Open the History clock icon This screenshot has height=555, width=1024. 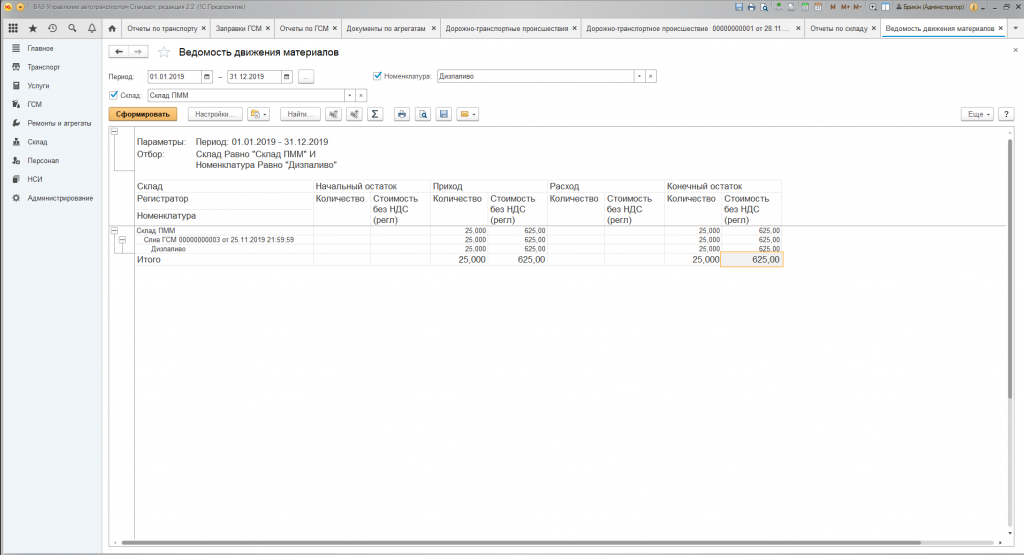(52, 29)
